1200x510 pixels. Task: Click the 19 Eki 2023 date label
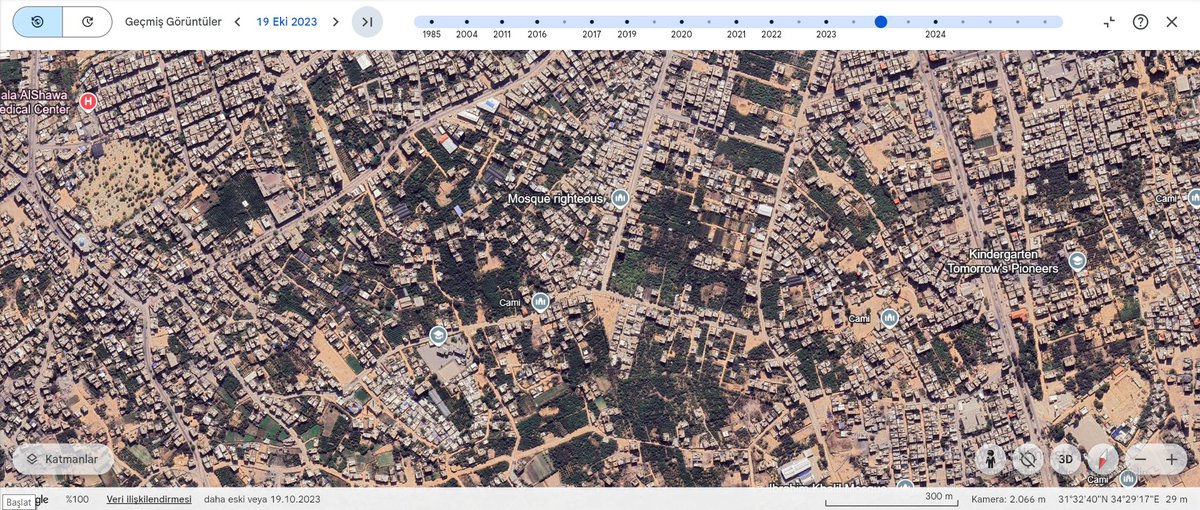286,21
